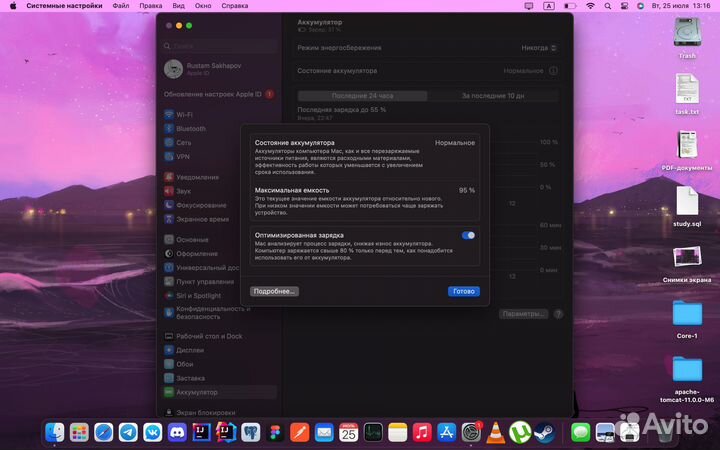
Task: Switch to За последние 10 дн tab
Action: pyautogui.click(x=493, y=96)
